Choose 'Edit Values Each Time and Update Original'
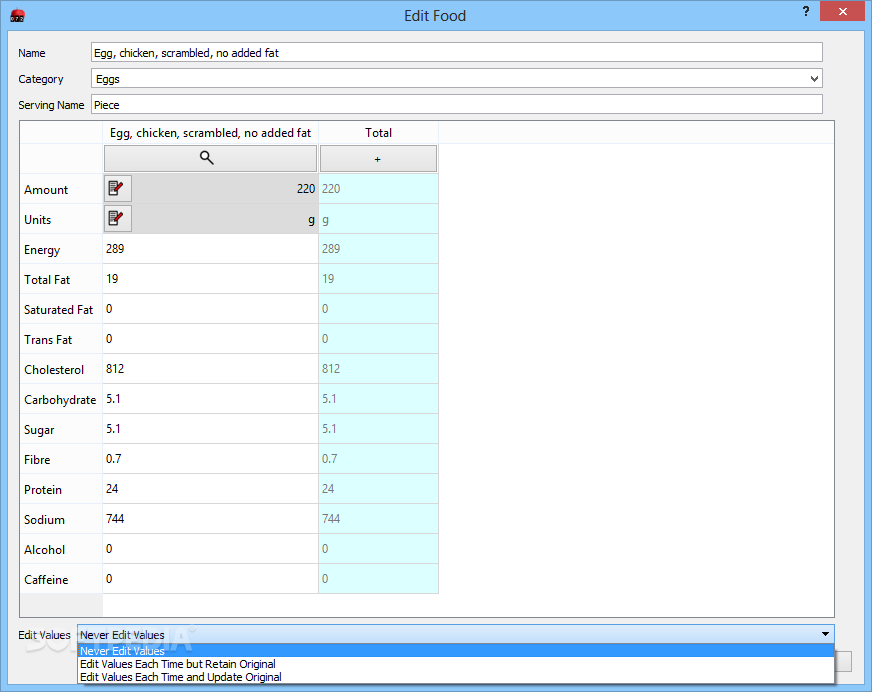The width and height of the screenshot is (872, 692). pos(455,677)
